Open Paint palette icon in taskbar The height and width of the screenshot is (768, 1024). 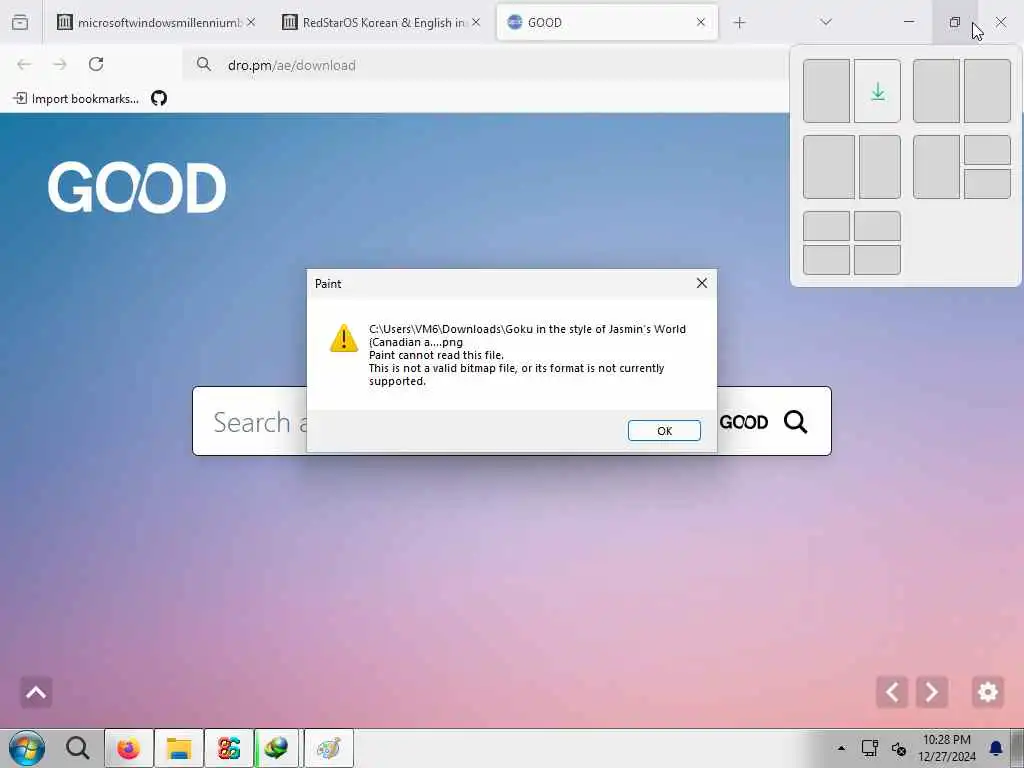(x=328, y=748)
